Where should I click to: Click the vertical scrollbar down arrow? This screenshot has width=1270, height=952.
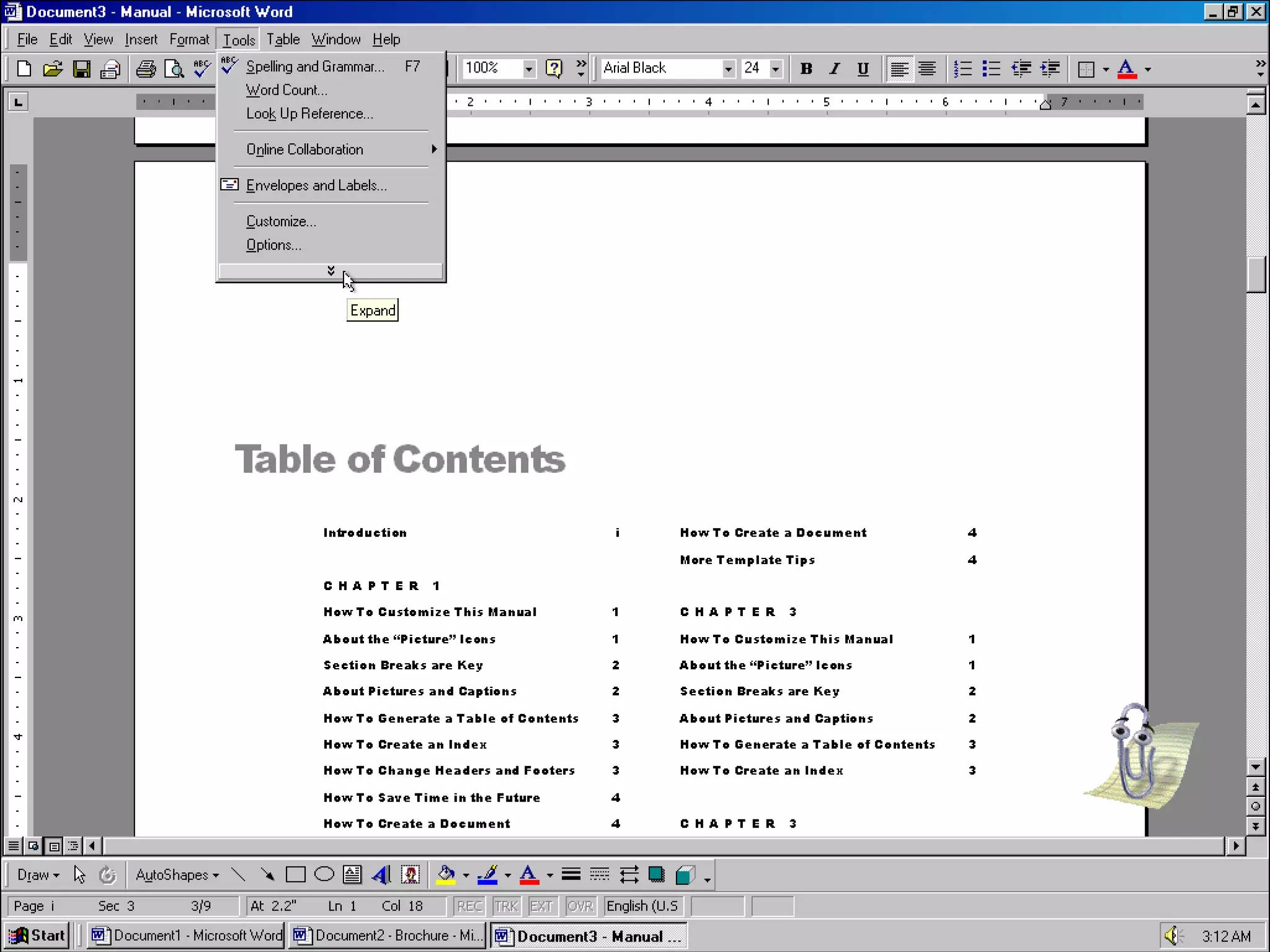1255,767
